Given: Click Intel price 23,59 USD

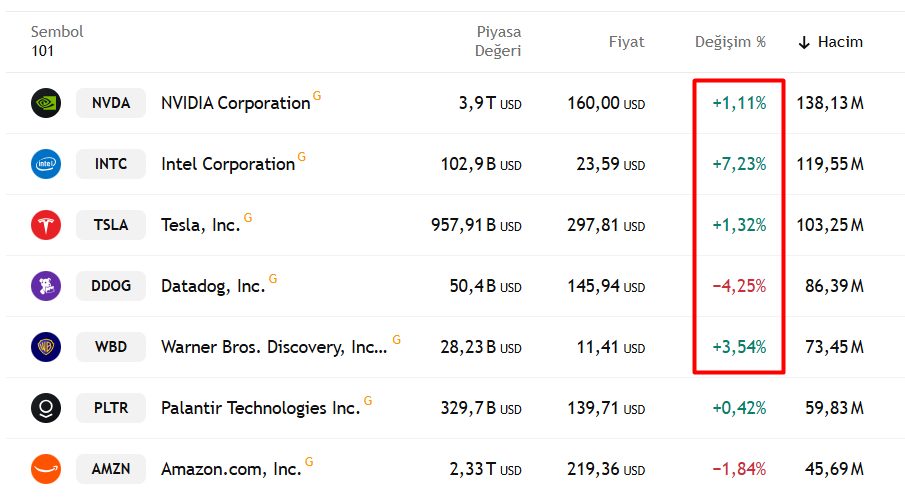Looking at the screenshot, I should tap(611, 165).
